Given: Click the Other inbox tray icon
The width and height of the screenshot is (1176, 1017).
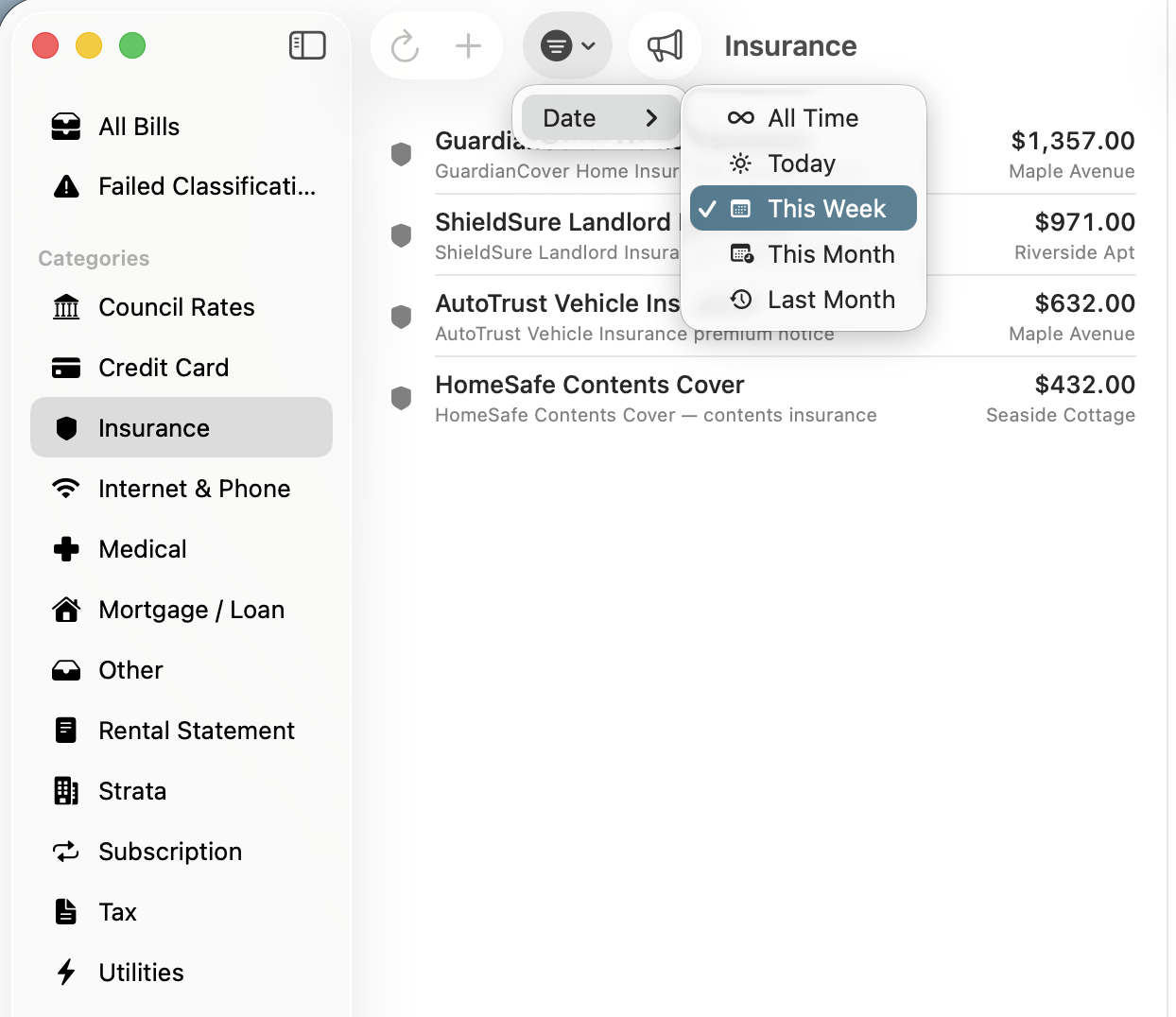Looking at the screenshot, I should [66, 670].
